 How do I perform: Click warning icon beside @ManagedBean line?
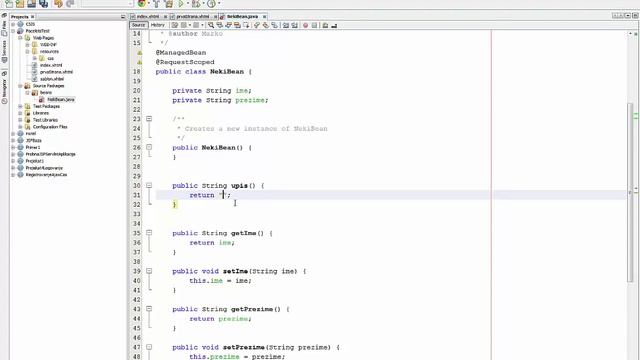click(140, 53)
